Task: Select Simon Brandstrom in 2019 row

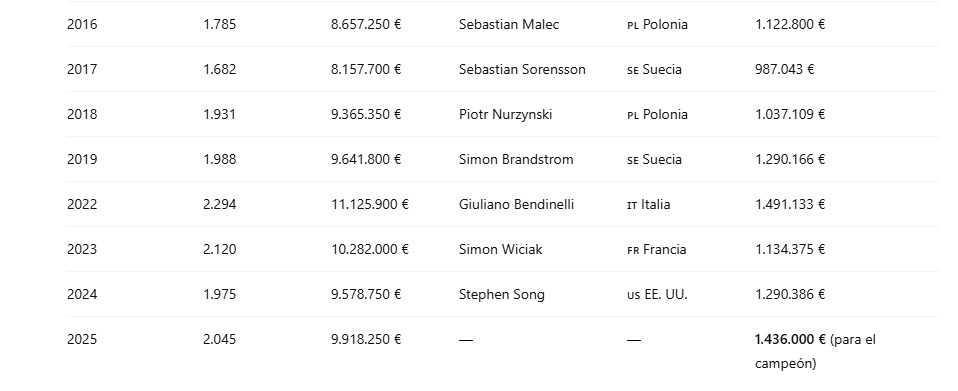Action: pos(516,159)
